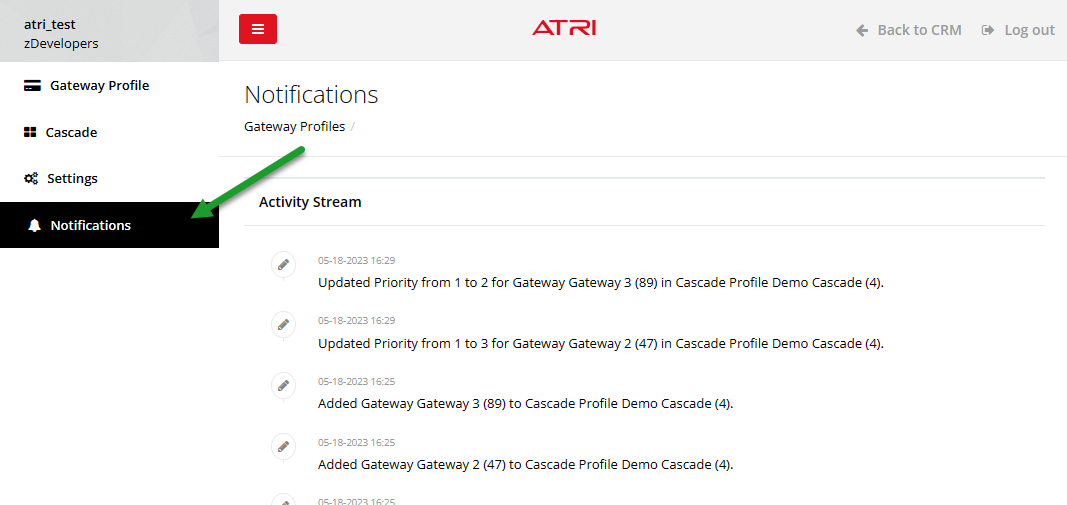Click the Gateway Profile card icon

pos(32,86)
